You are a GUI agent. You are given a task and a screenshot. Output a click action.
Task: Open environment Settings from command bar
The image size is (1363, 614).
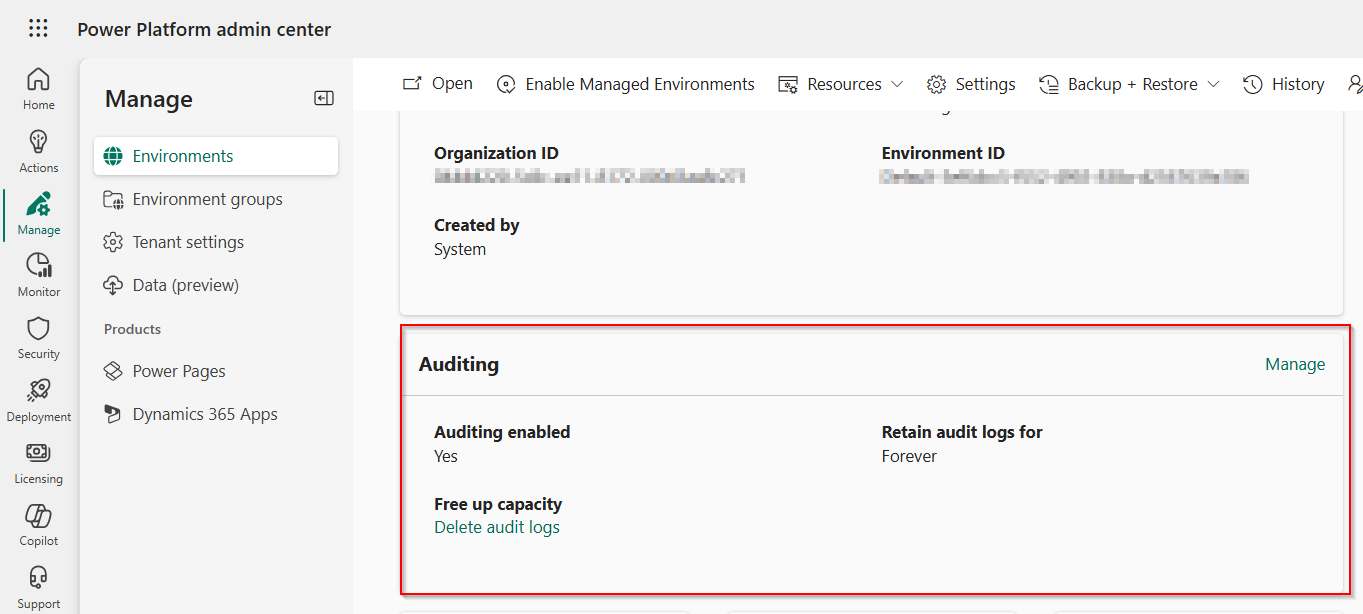tap(971, 84)
